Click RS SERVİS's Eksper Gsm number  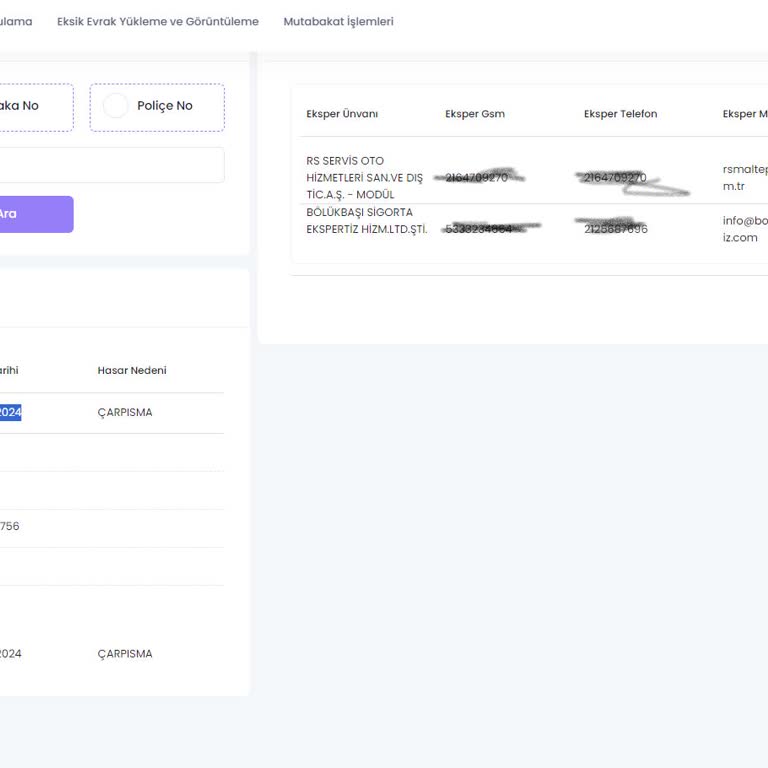click(477, 177)
